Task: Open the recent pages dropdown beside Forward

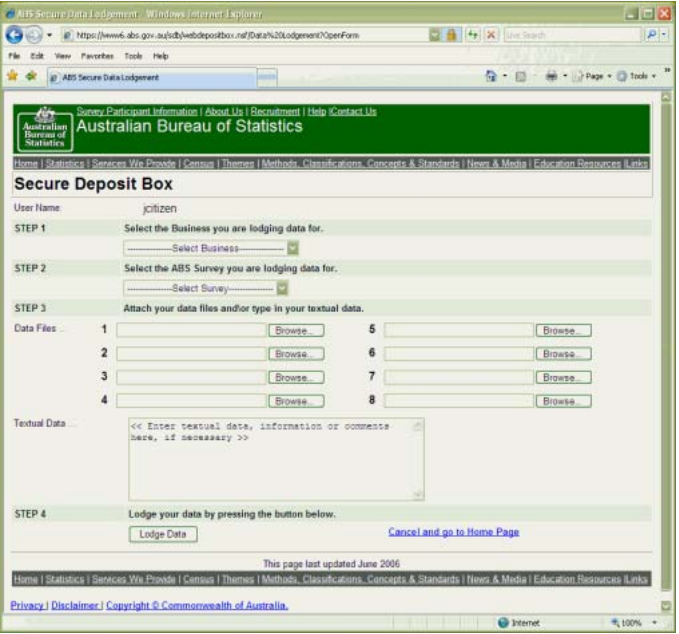Action: click(x=49, y=35)
